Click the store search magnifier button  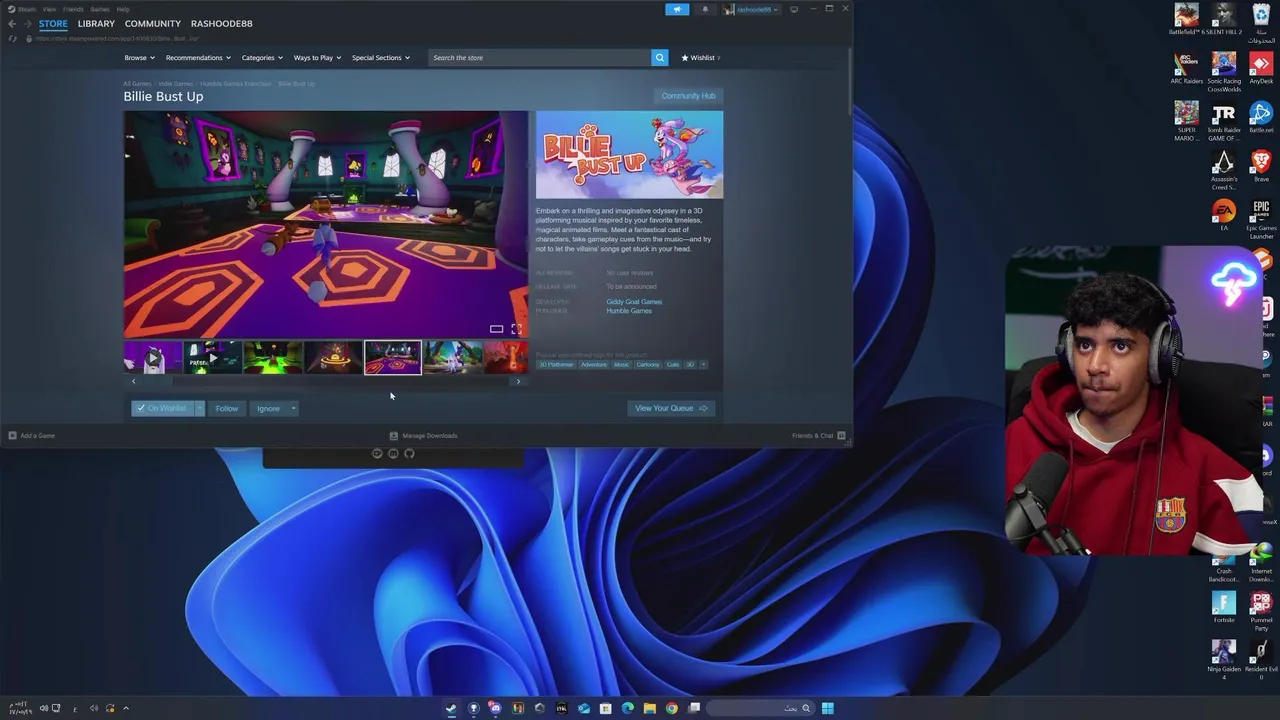(659, 57)
